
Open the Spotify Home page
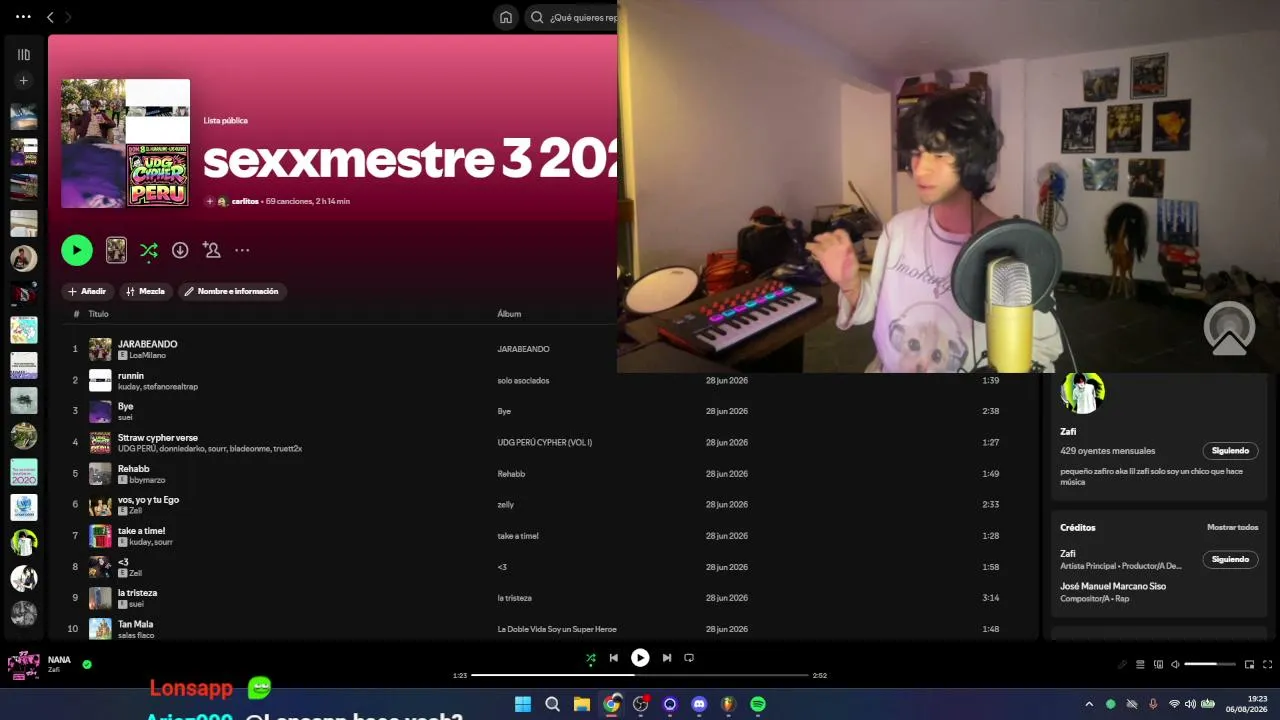point(506,17)
